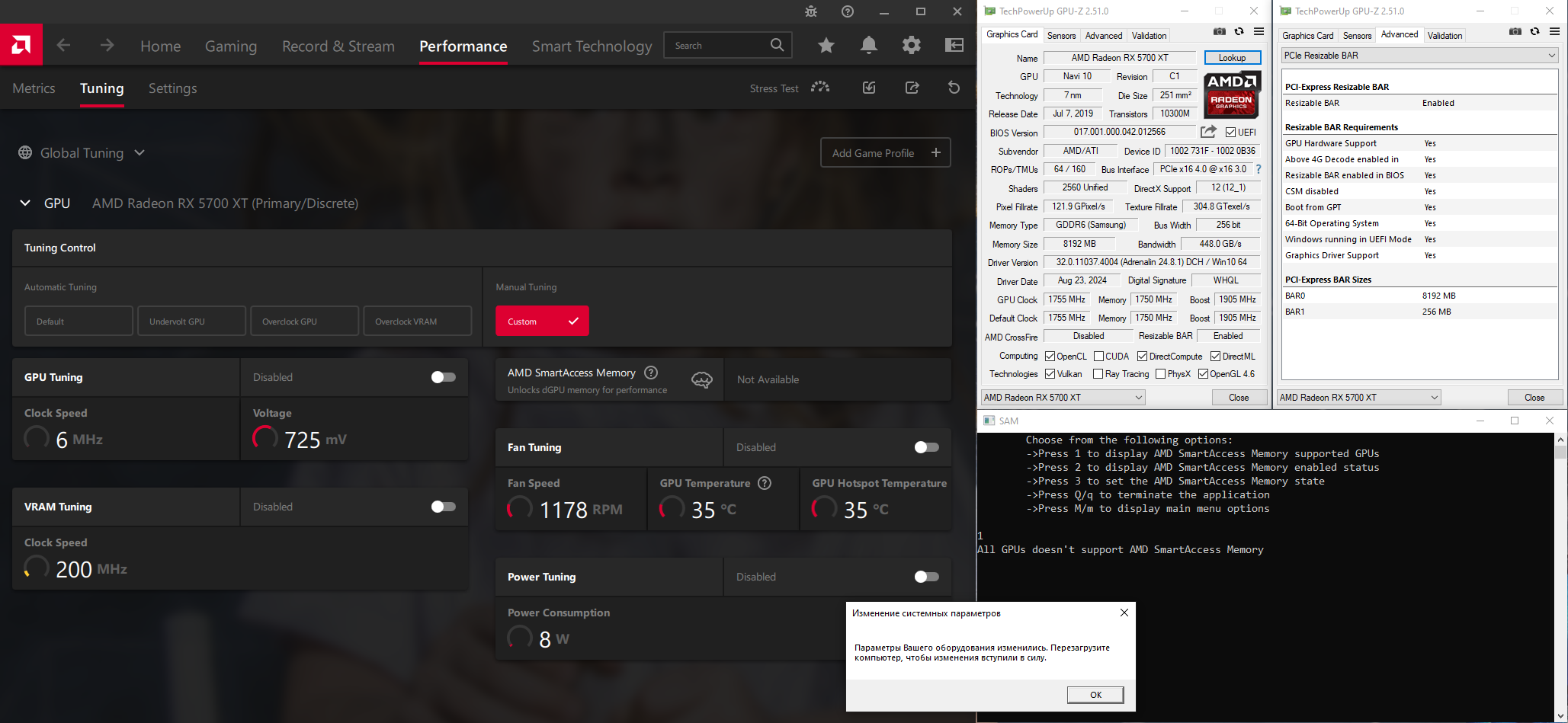Image resolution: width=1568 pixels, height=723 pixels.
Task: Enable the Fan Tuning switch
Action: click(x=926, y=447)
